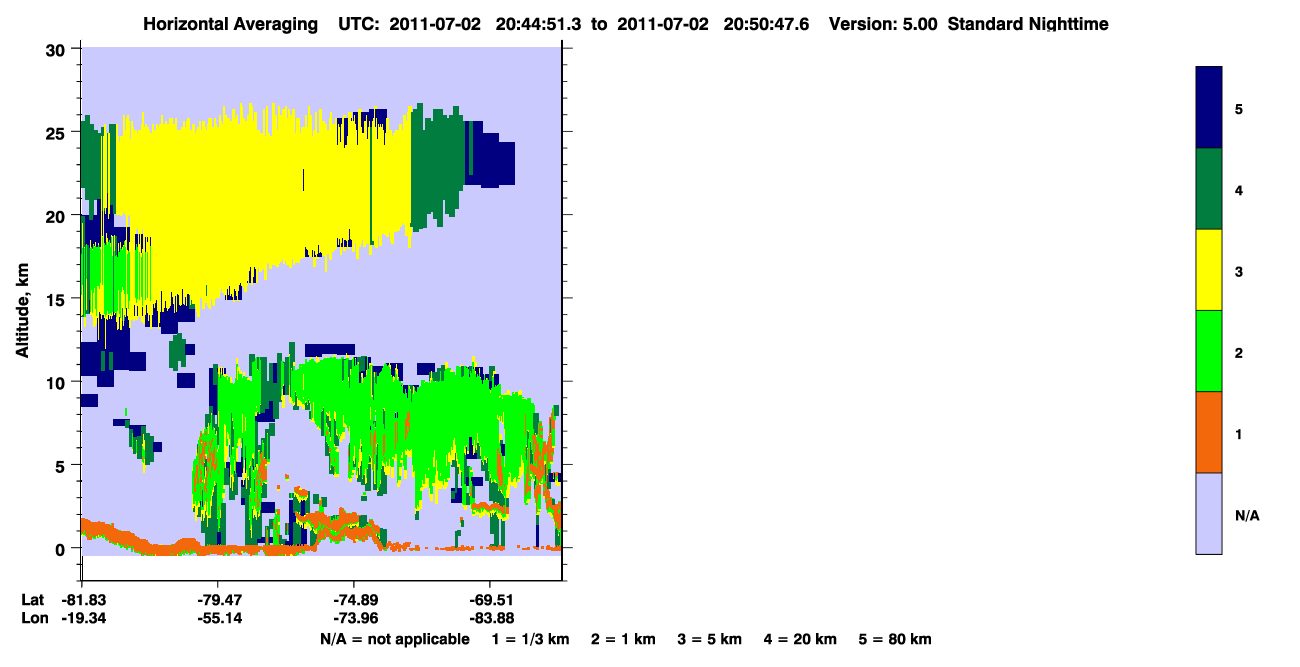The image size is (1300, 667).
Task: Click longitude value -73.96
Action: [354, 618]
